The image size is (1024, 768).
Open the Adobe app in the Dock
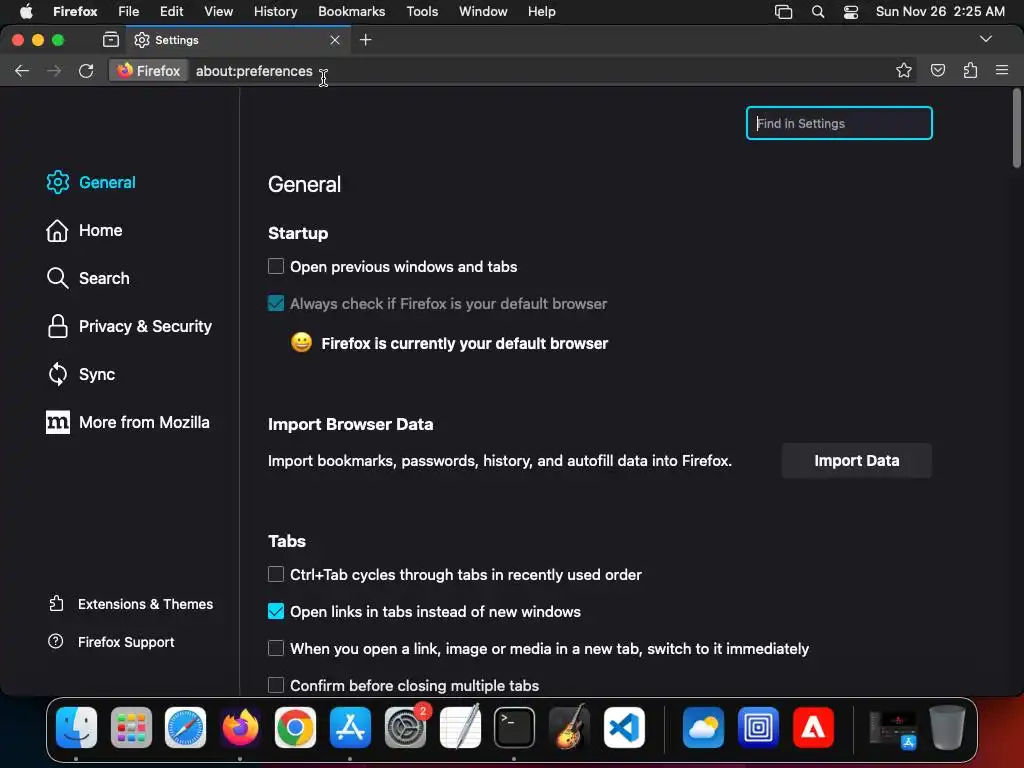(x=813, y=727)
